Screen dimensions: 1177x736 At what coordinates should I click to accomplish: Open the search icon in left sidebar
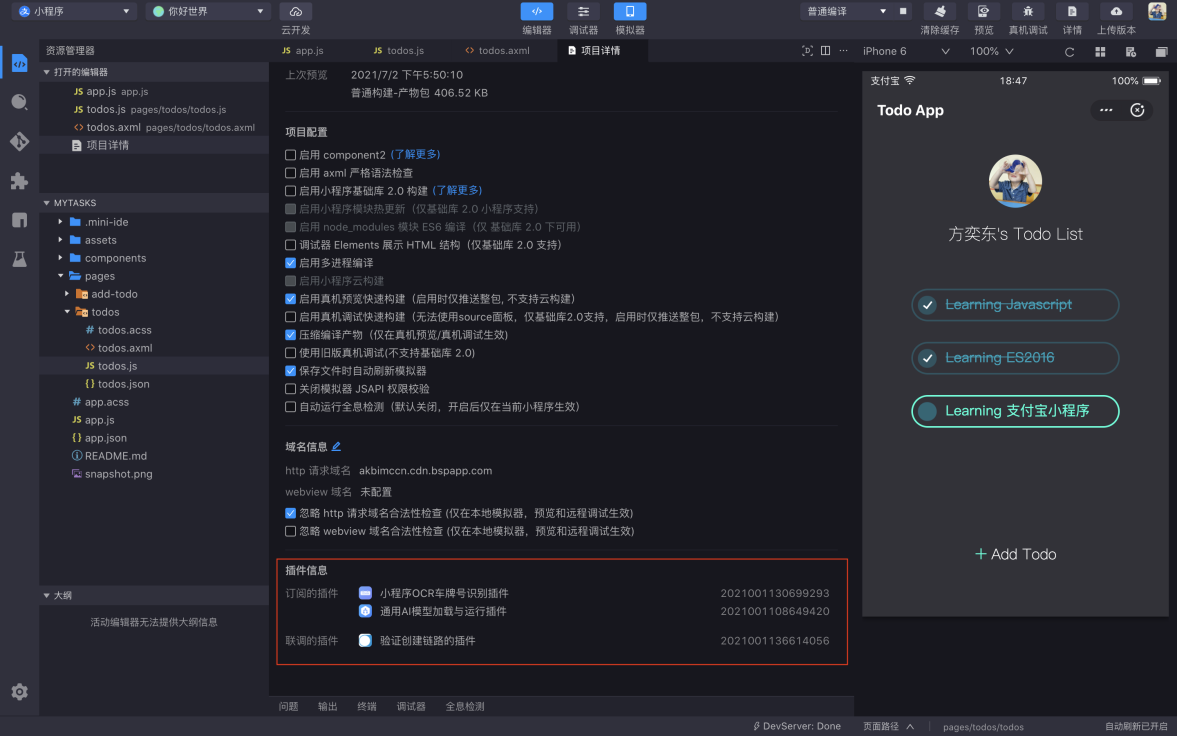(x=19, y=102)
